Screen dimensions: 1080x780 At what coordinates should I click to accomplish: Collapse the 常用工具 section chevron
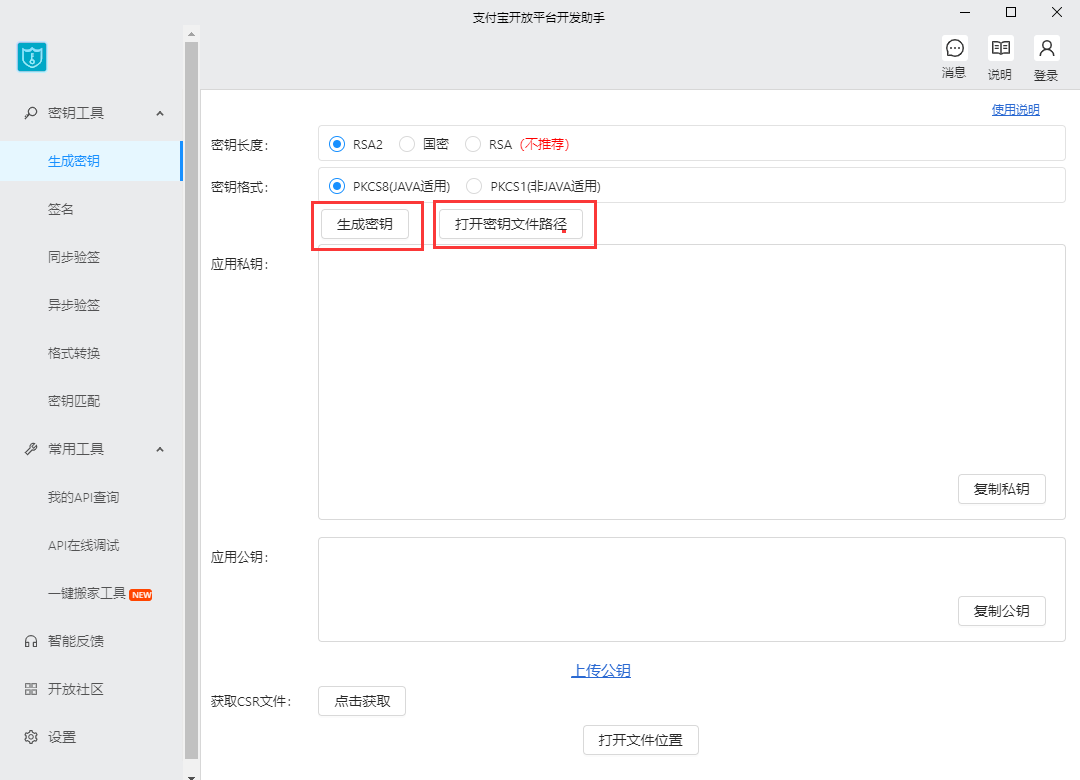pyautogui.click(x=160, y=449)
